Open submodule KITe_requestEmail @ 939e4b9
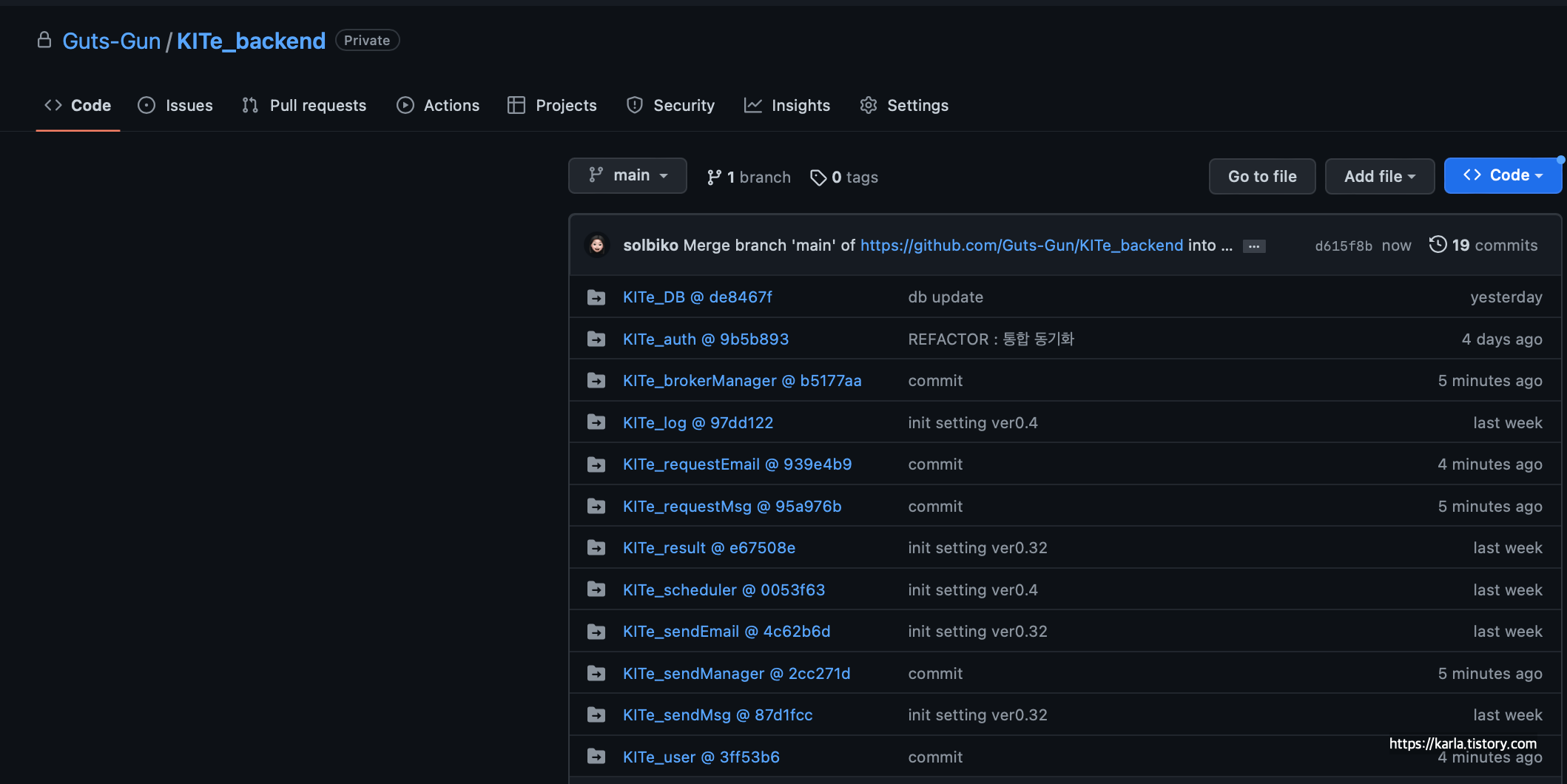This screenshot has width=1567, height=784. [x=738, y=464]
